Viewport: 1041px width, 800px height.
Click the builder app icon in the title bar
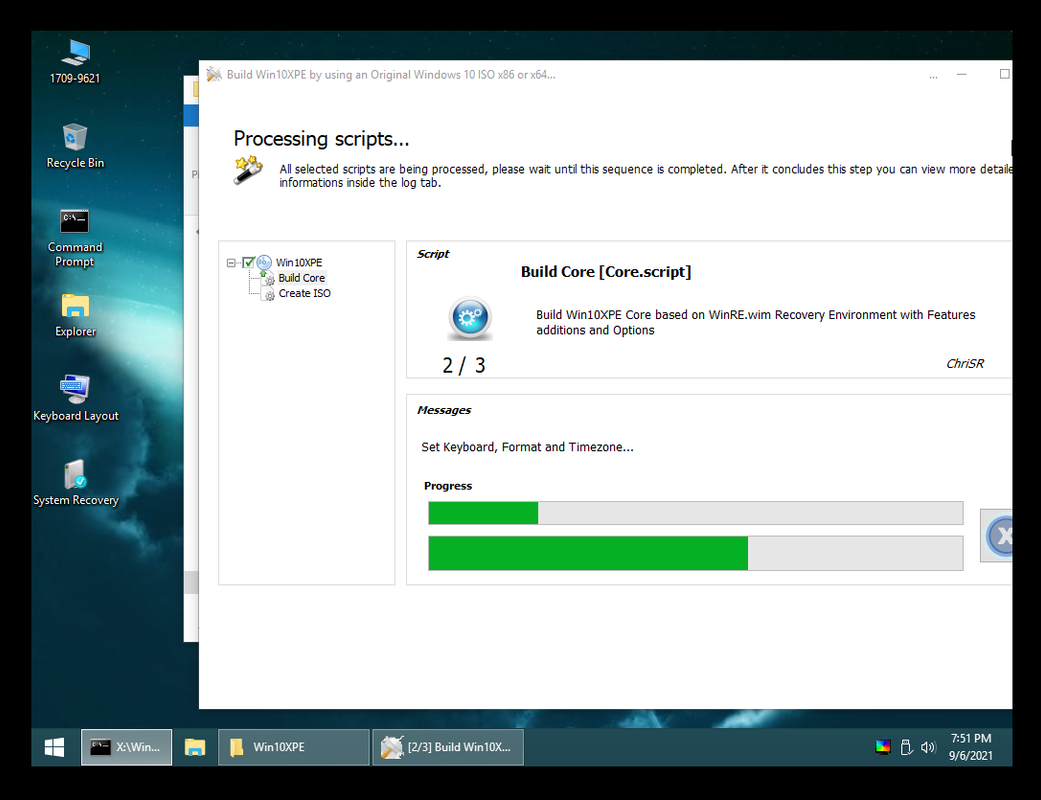pos(214,74)
